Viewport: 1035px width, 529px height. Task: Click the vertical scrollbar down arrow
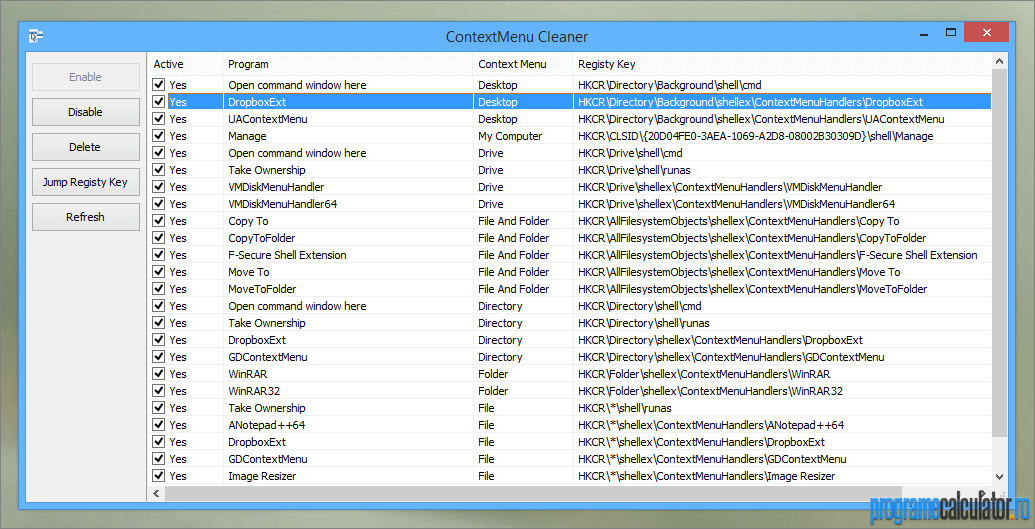pos(999,476)
